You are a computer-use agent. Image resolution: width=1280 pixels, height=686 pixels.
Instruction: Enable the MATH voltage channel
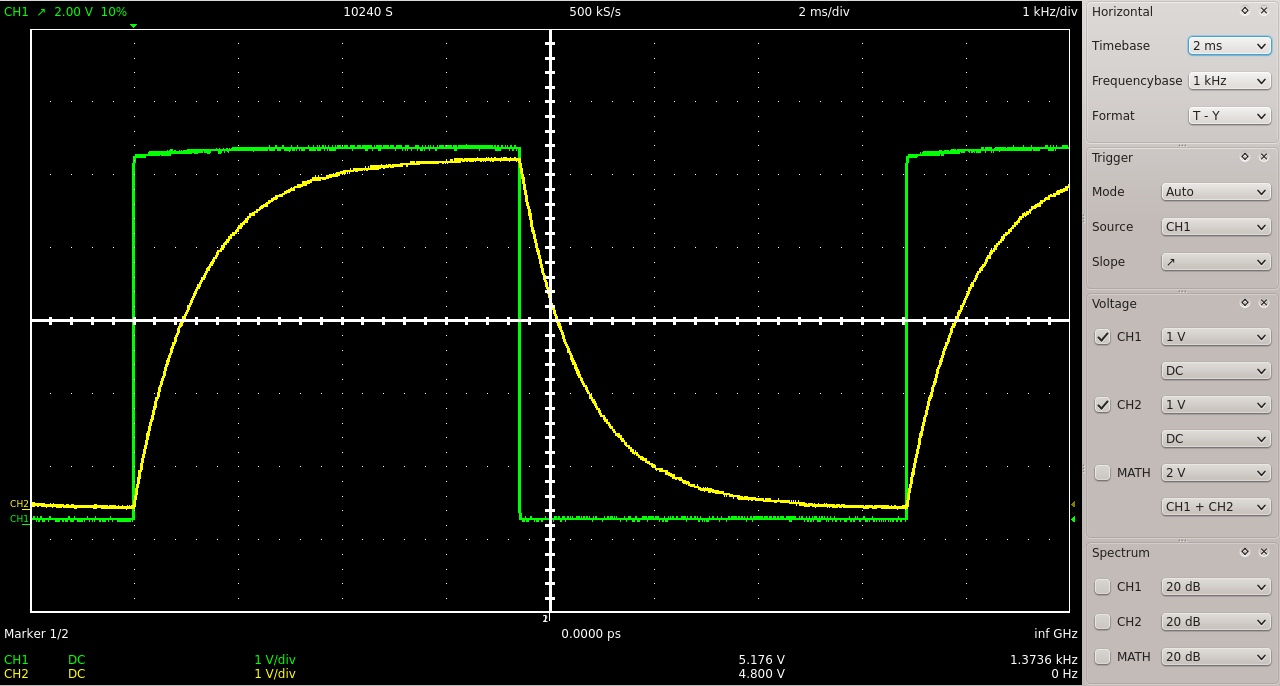pos(1103,473)
